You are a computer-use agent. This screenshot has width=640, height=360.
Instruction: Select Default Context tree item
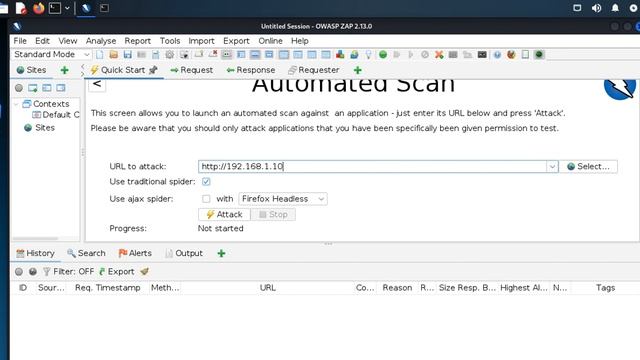56,115
